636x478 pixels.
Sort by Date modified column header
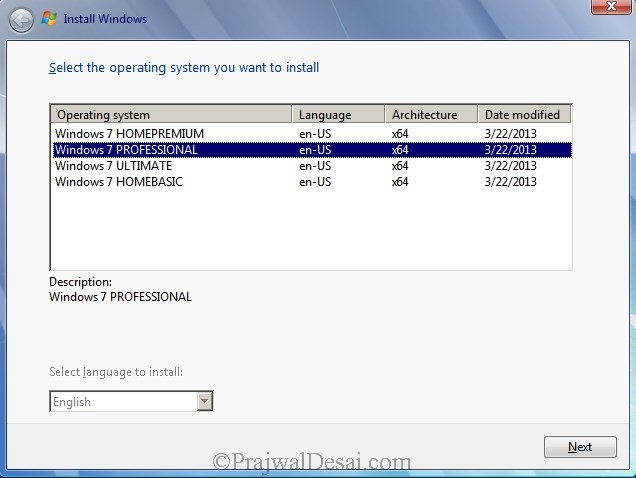(524, 115)
